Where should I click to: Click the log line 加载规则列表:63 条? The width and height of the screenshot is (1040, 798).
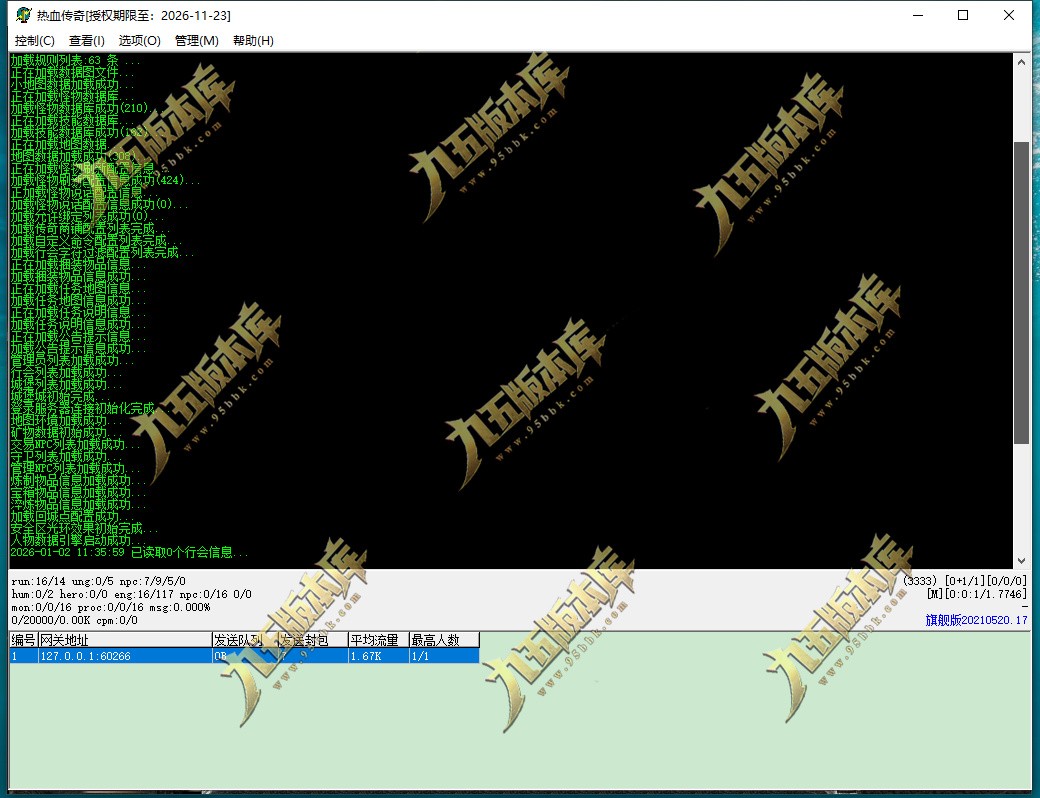click(x=75, y=60)
